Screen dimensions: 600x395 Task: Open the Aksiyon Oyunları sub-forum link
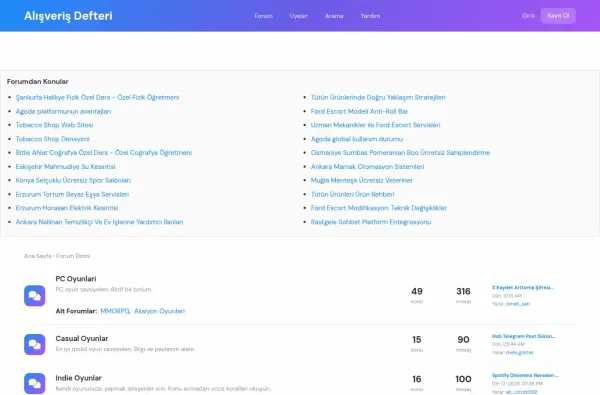coord(159,311)
